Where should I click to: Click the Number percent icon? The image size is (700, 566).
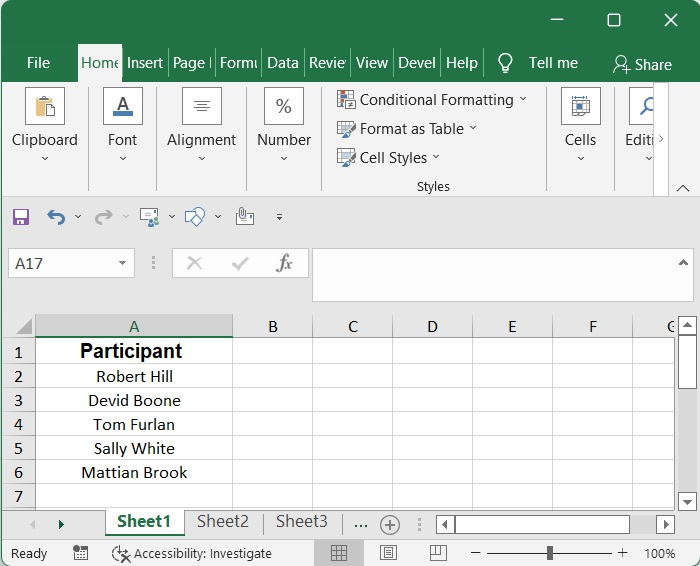pyautogui.click(x=283, y=106)
